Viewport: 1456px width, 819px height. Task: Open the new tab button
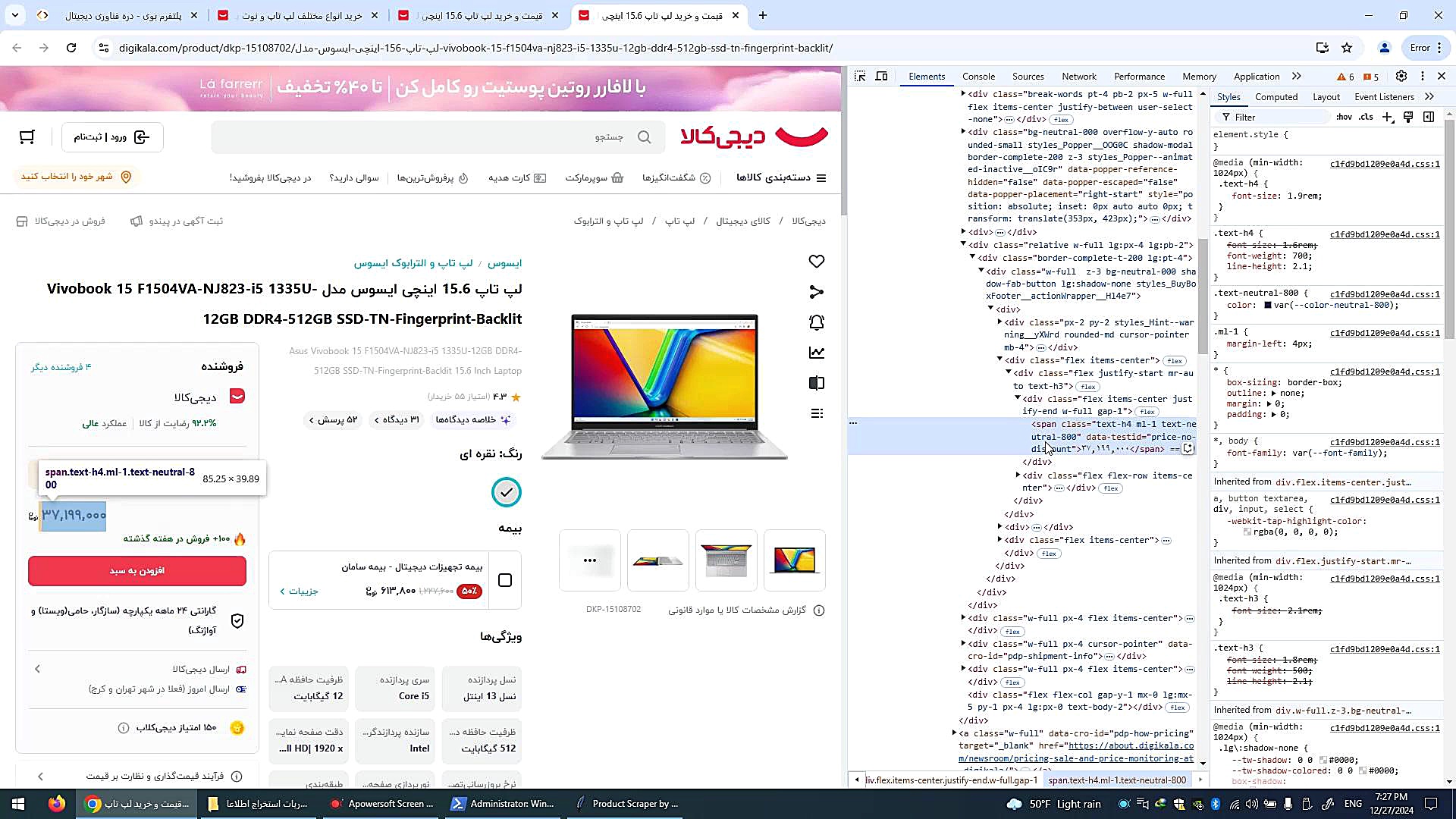click(763, 15)
